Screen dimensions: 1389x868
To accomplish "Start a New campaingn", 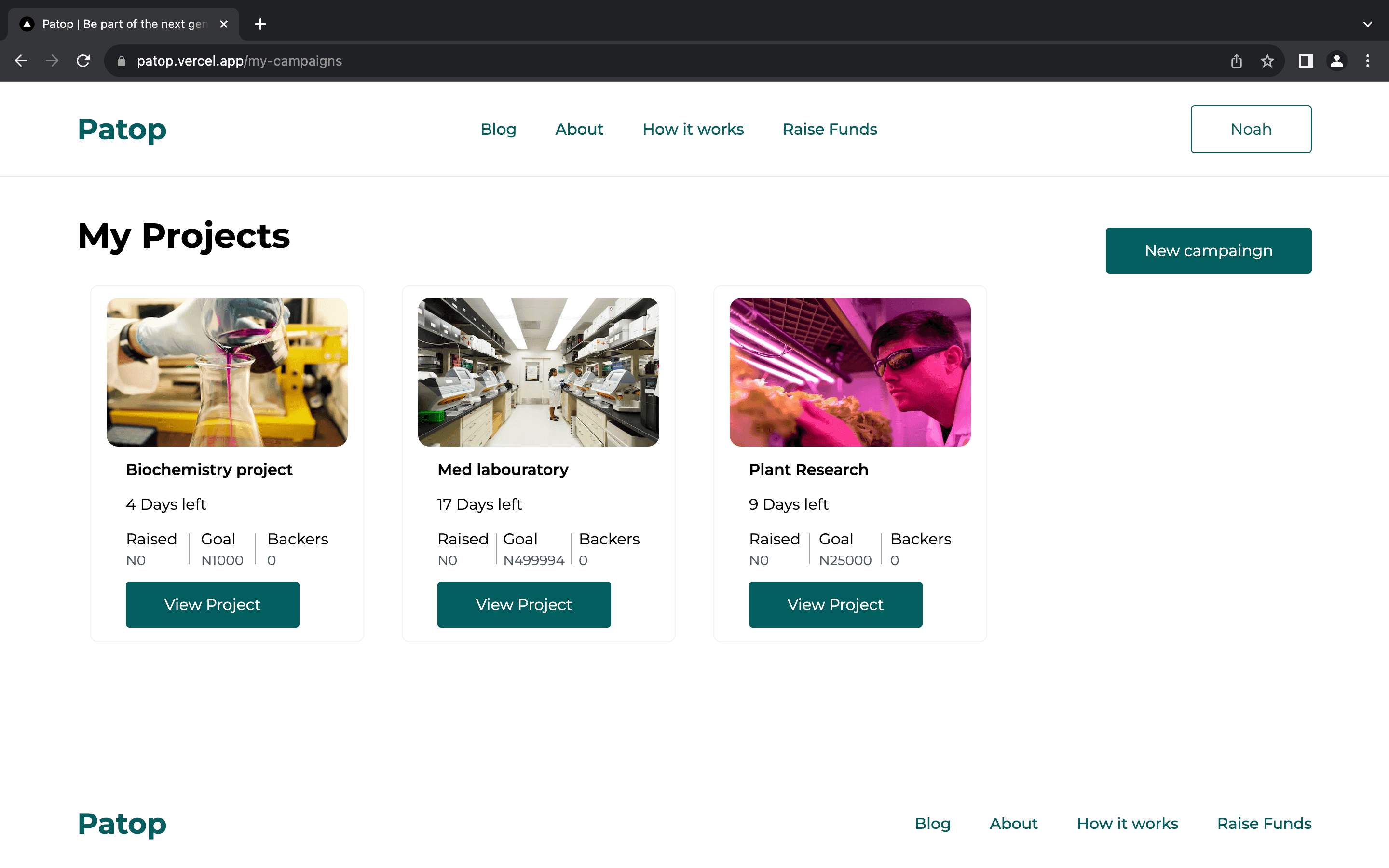I will pyautogui.click(x=1208, y=251).
